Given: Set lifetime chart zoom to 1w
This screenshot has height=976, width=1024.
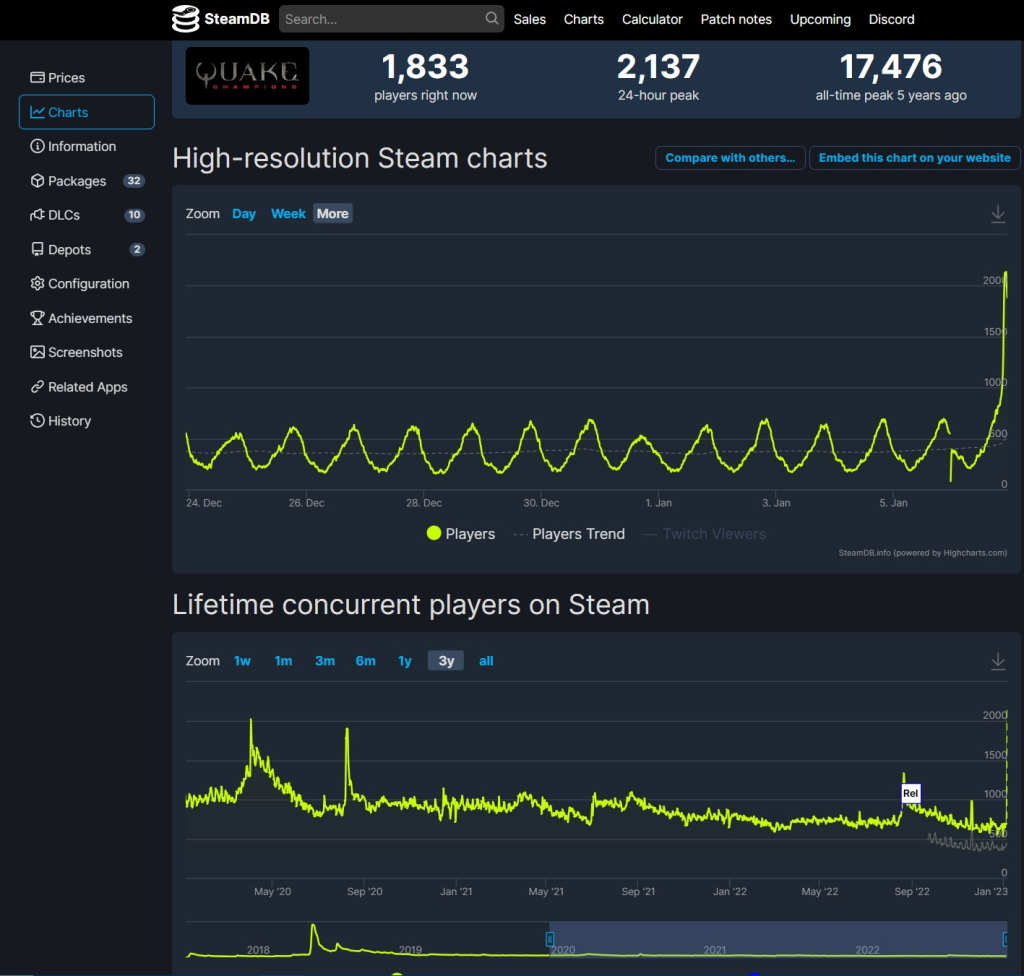Looking at the screenshot, I should pos(242,660).
